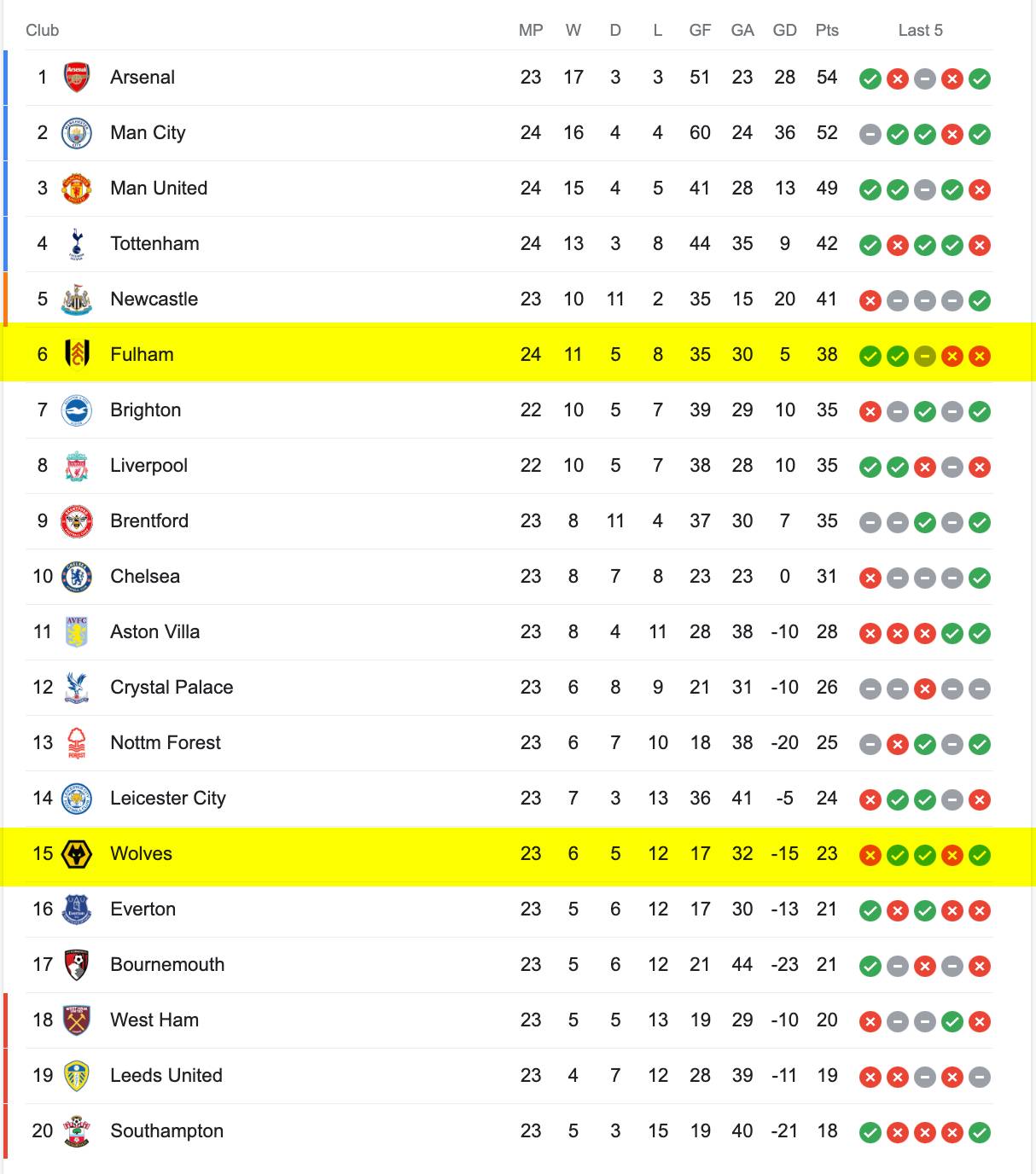
Task: Click the Liverpool club crest
Action: [x=77, y=466]
